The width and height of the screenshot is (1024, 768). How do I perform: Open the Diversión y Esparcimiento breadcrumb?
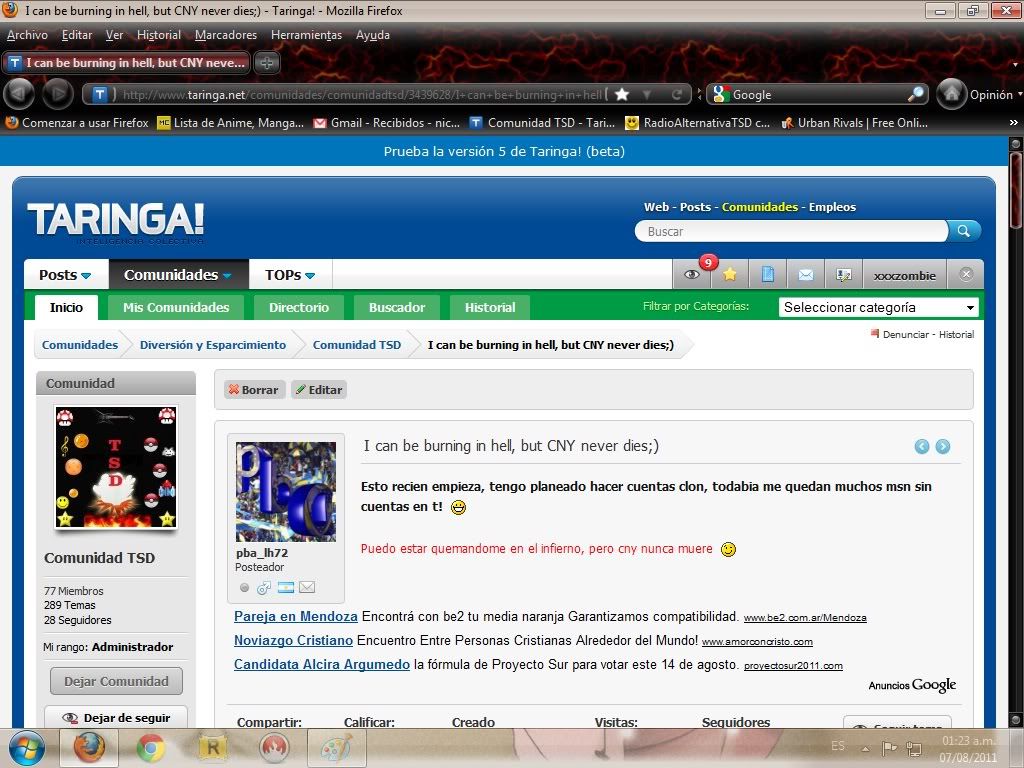point(213,345)
